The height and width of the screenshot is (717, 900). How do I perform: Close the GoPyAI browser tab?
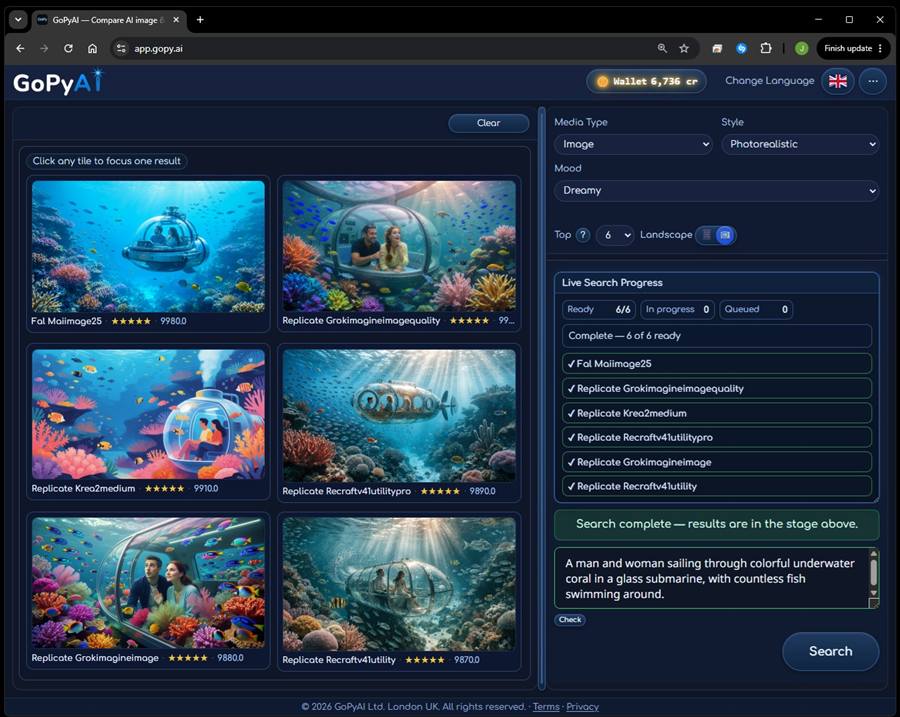[x=176, y=20]
